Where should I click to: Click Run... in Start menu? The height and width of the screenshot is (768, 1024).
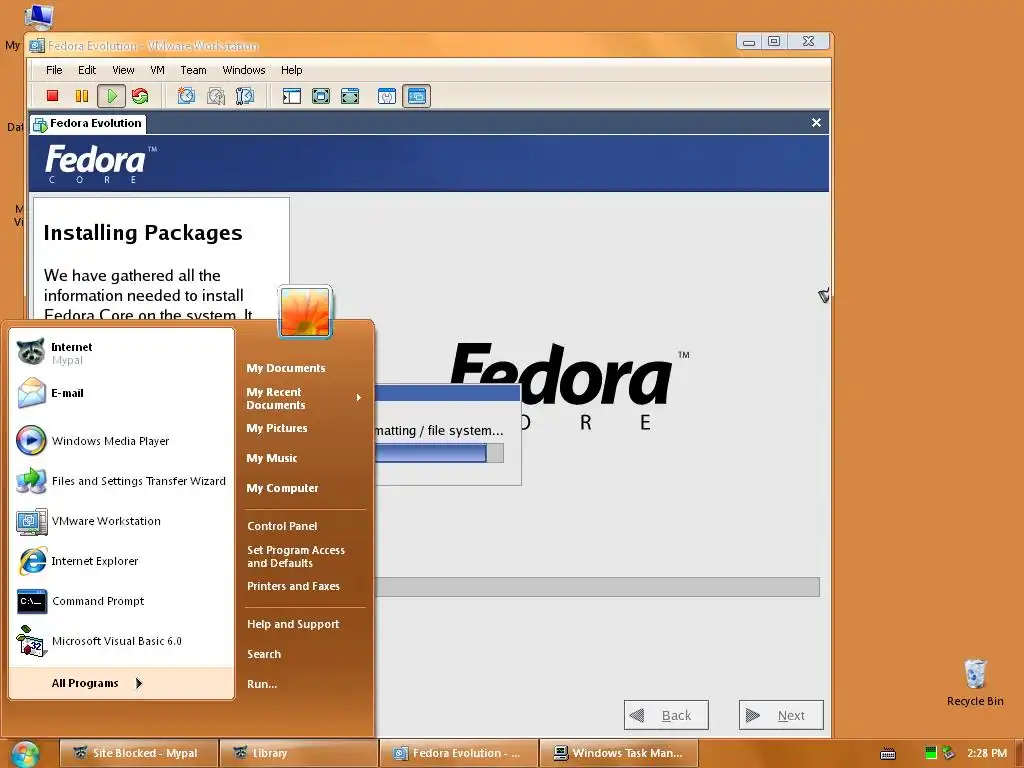coord(262,684)
